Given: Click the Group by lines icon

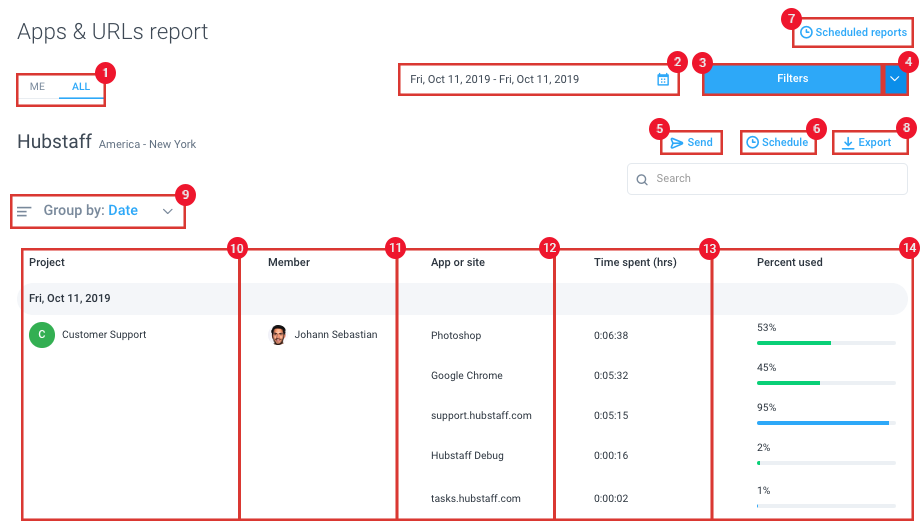Looking at the screenshot, I should pos(23,211).
